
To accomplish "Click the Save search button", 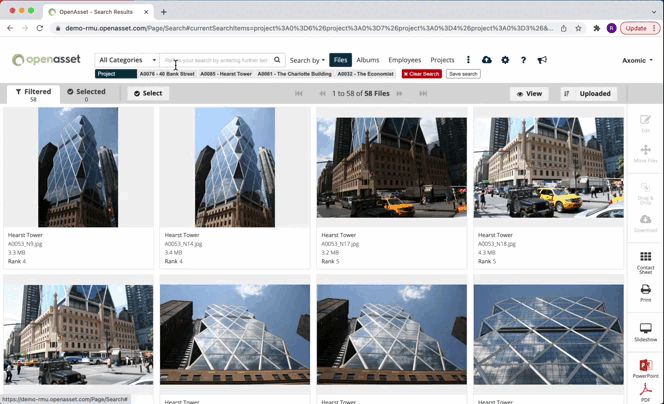I will pyautogui.click(x=463, y=74).
